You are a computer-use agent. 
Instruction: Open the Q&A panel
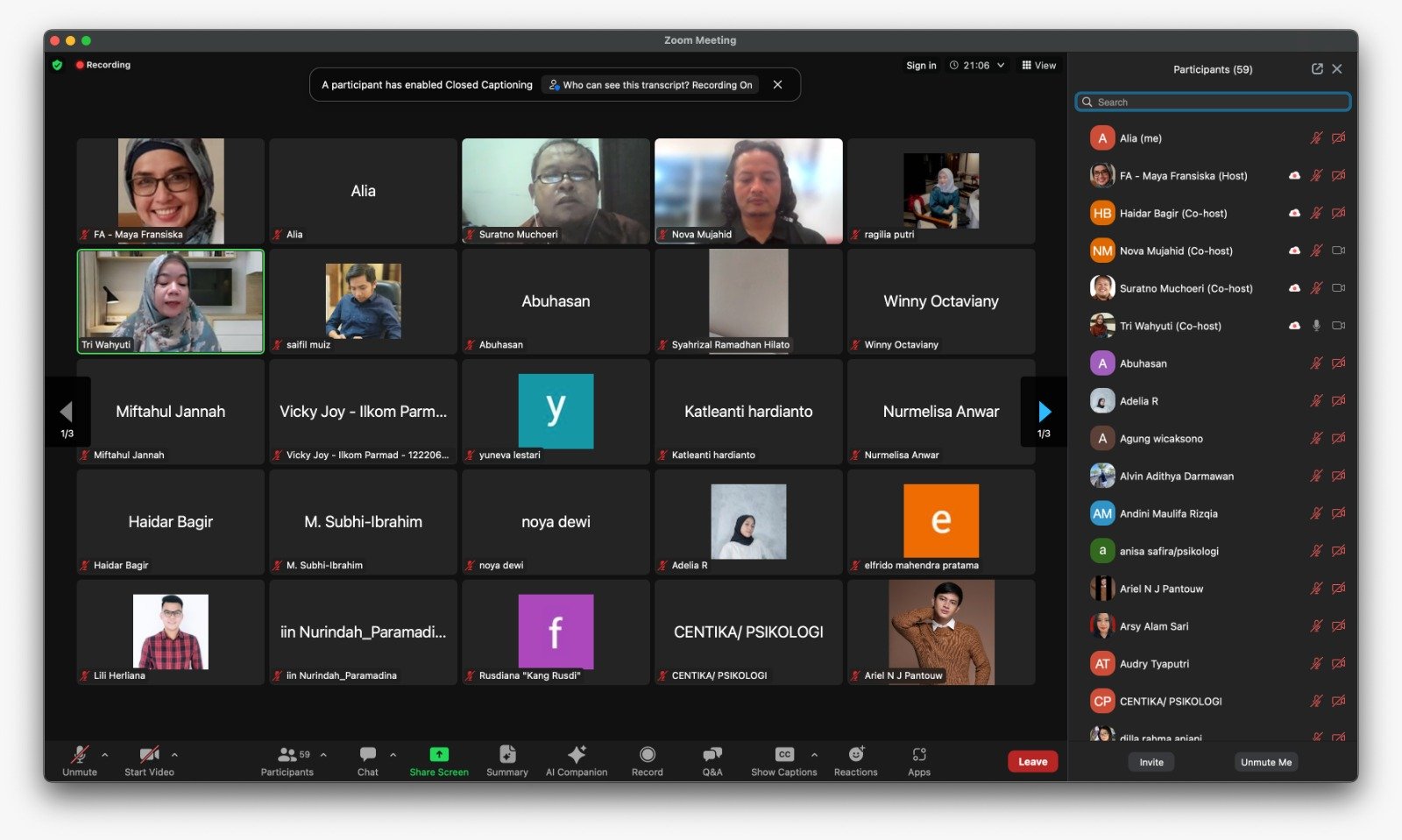712,755
